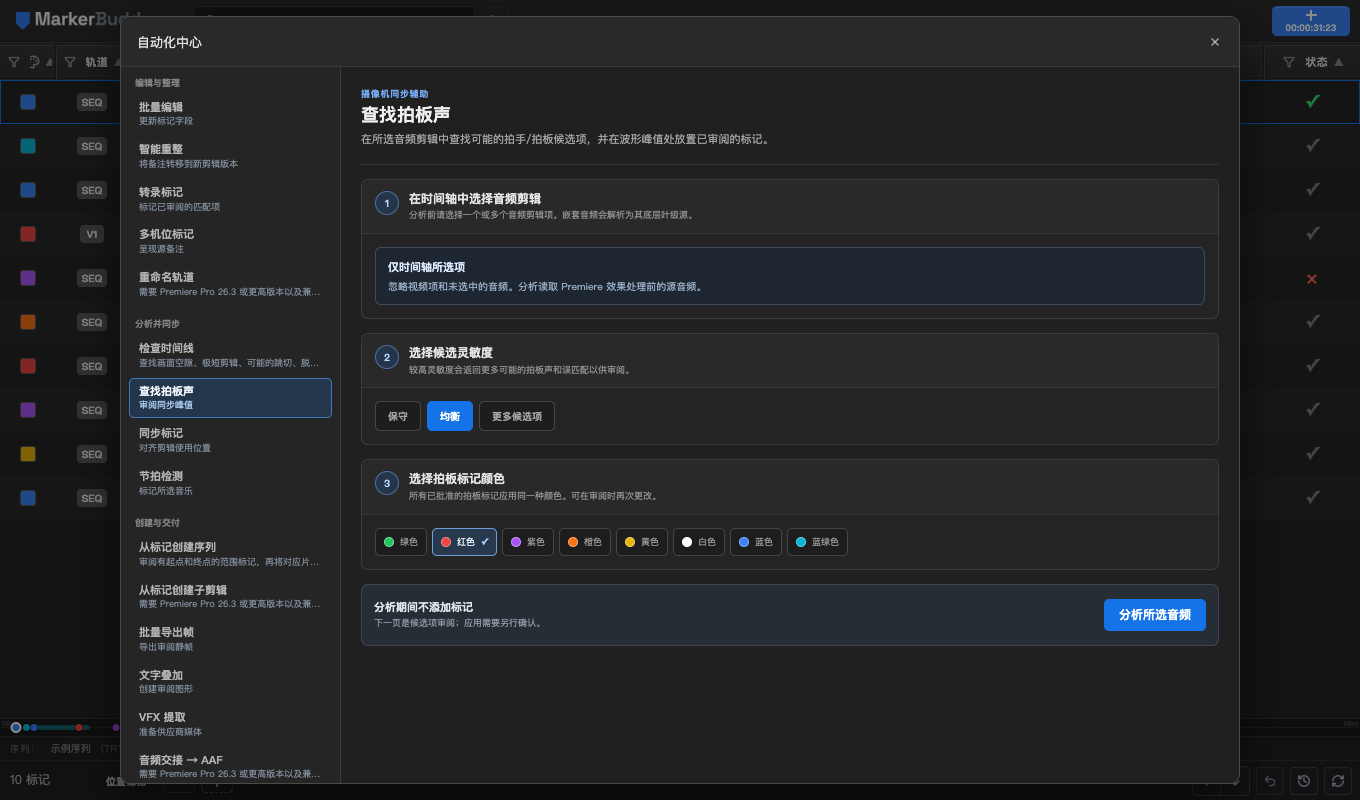
Task: Open the history clock icon in bottom bar
Action: pos(1303,780)
